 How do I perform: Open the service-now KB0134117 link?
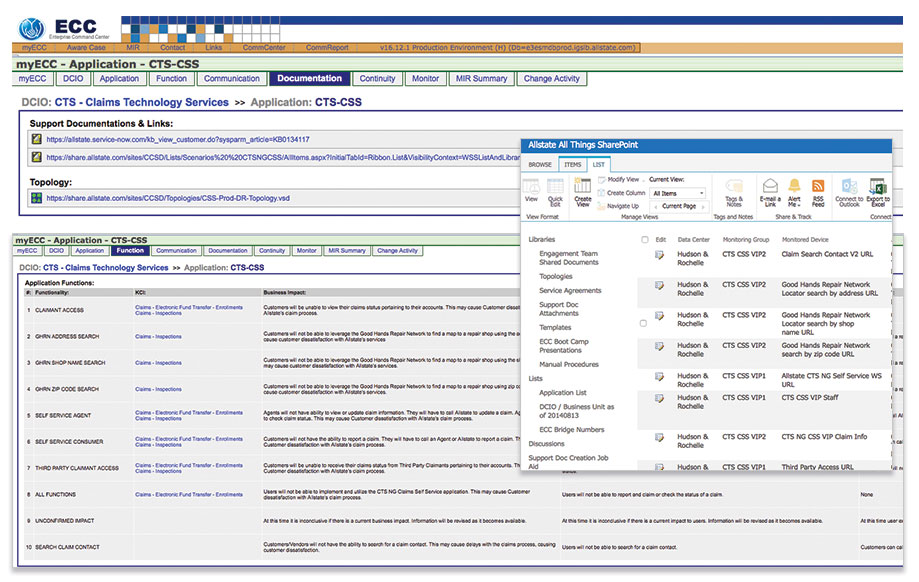click(178, 139)
